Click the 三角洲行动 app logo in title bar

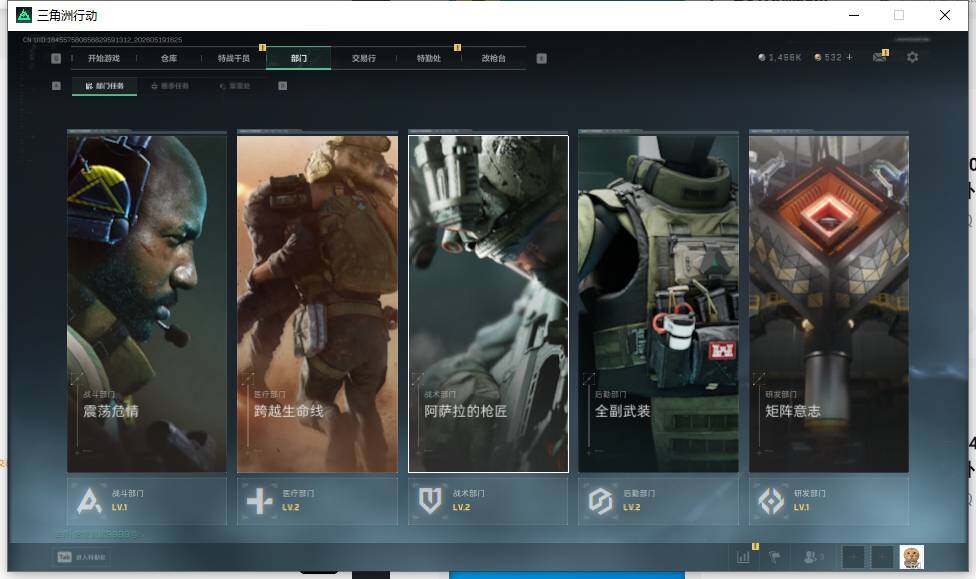(x=24, y=15)
